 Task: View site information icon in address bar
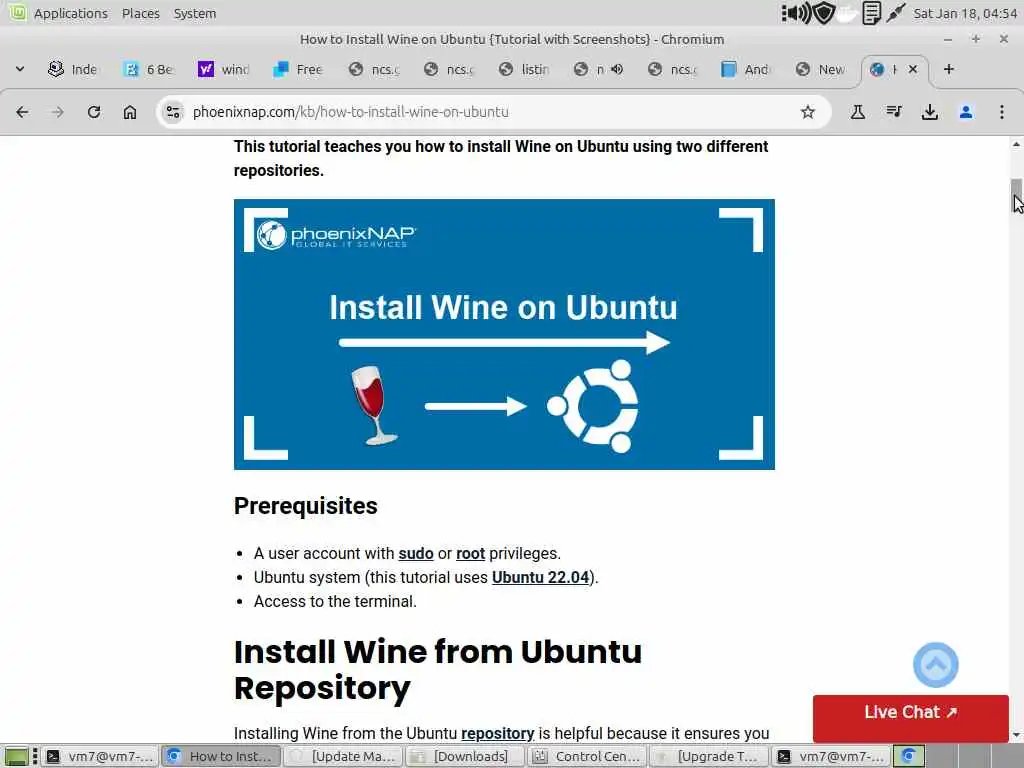click(x=173, y=112)
